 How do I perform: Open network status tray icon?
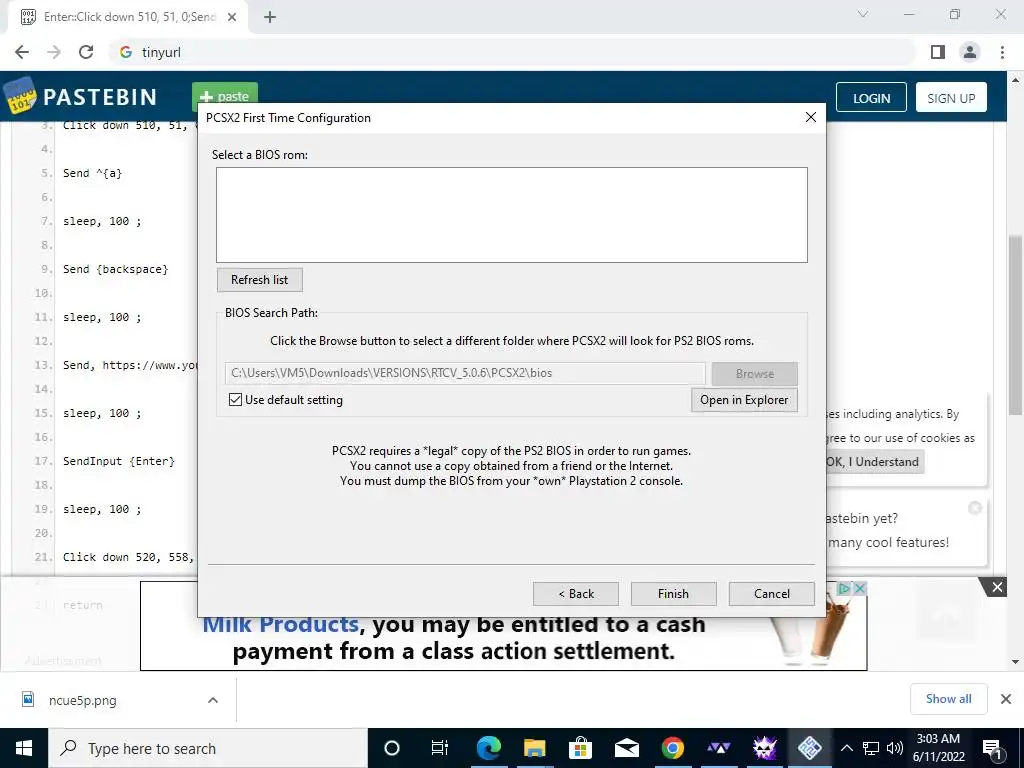click(871, 748)
